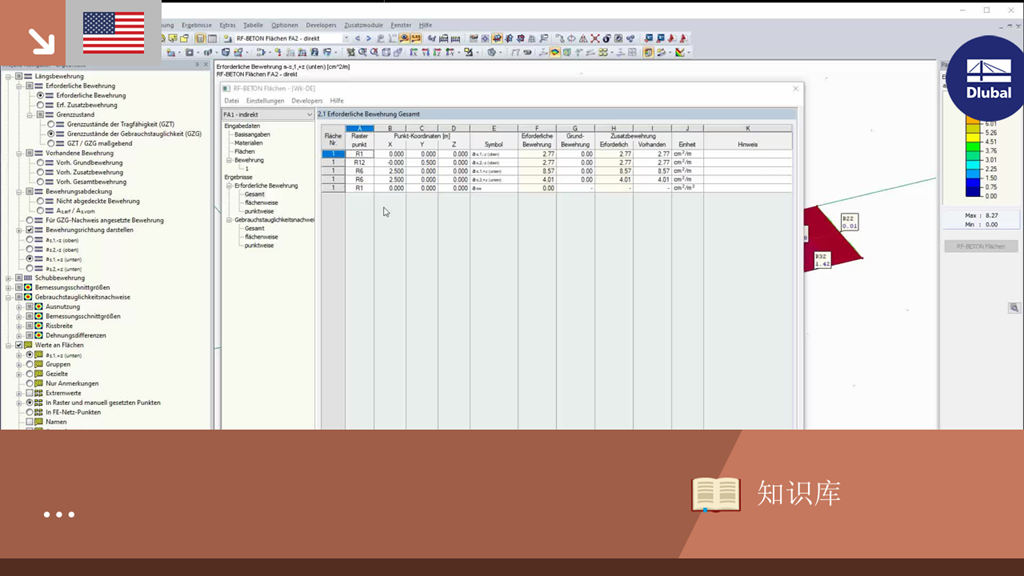The image size is (1024, 576).
Task: Click the yellow Werte an Flächen tree icon
Action: 28,345
